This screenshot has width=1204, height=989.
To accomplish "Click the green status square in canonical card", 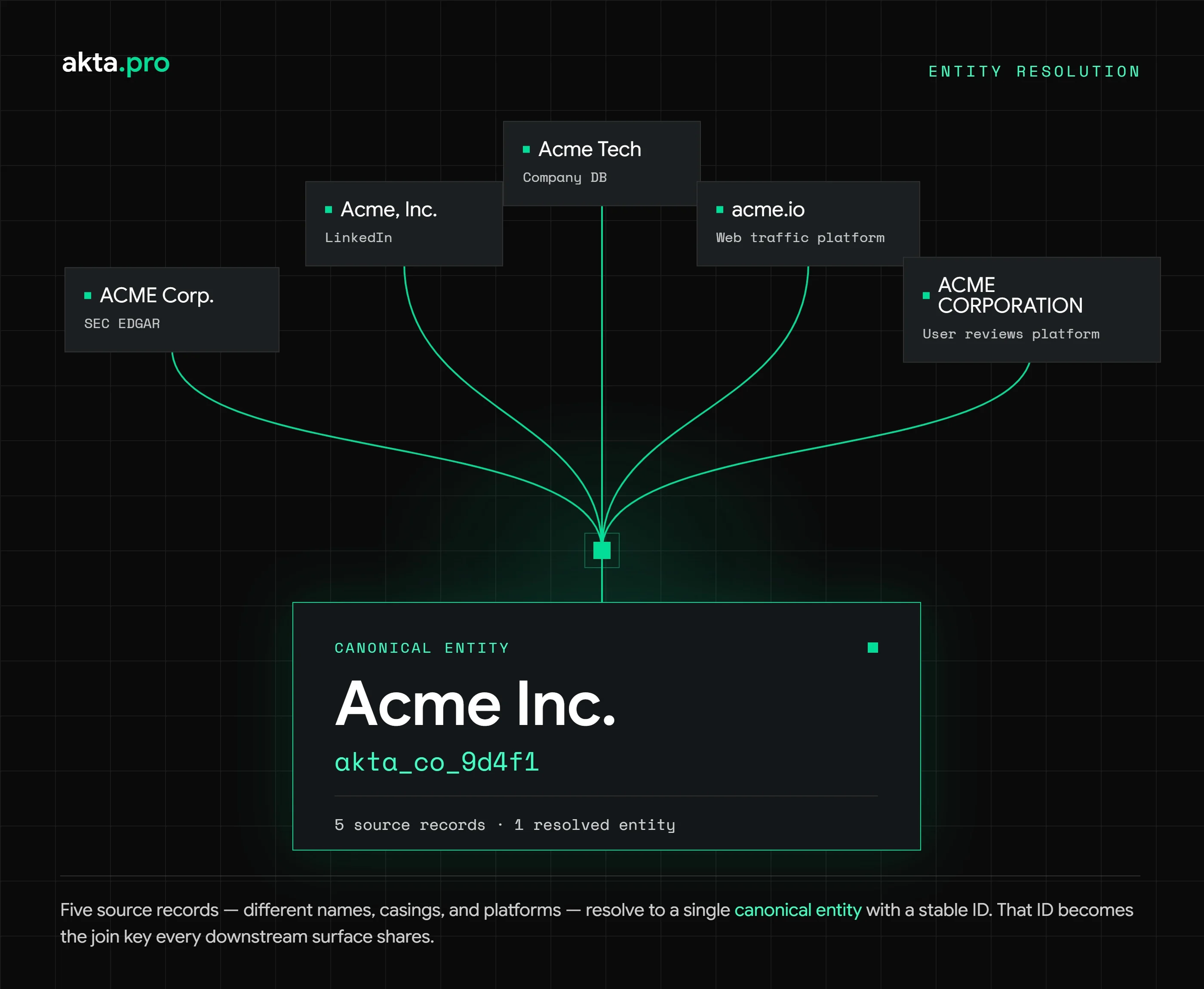I will point(872,648).
